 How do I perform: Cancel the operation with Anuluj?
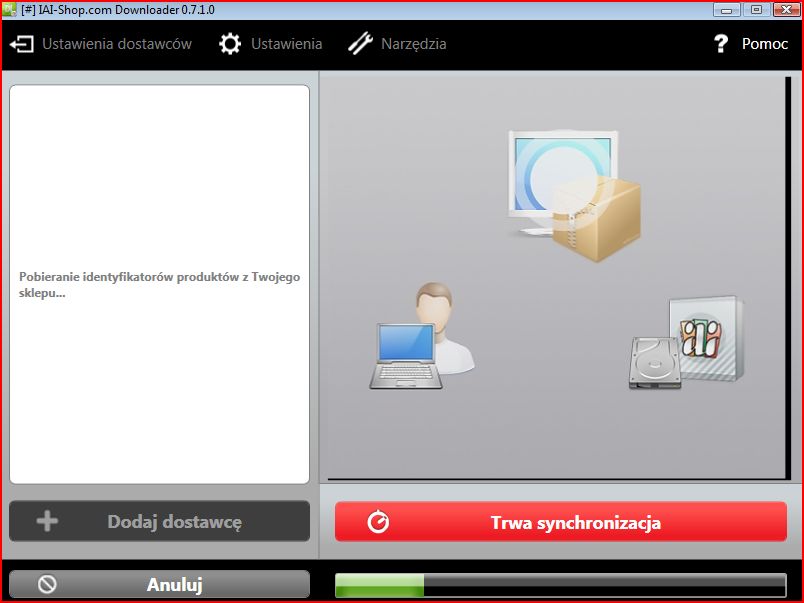point(159,584)
